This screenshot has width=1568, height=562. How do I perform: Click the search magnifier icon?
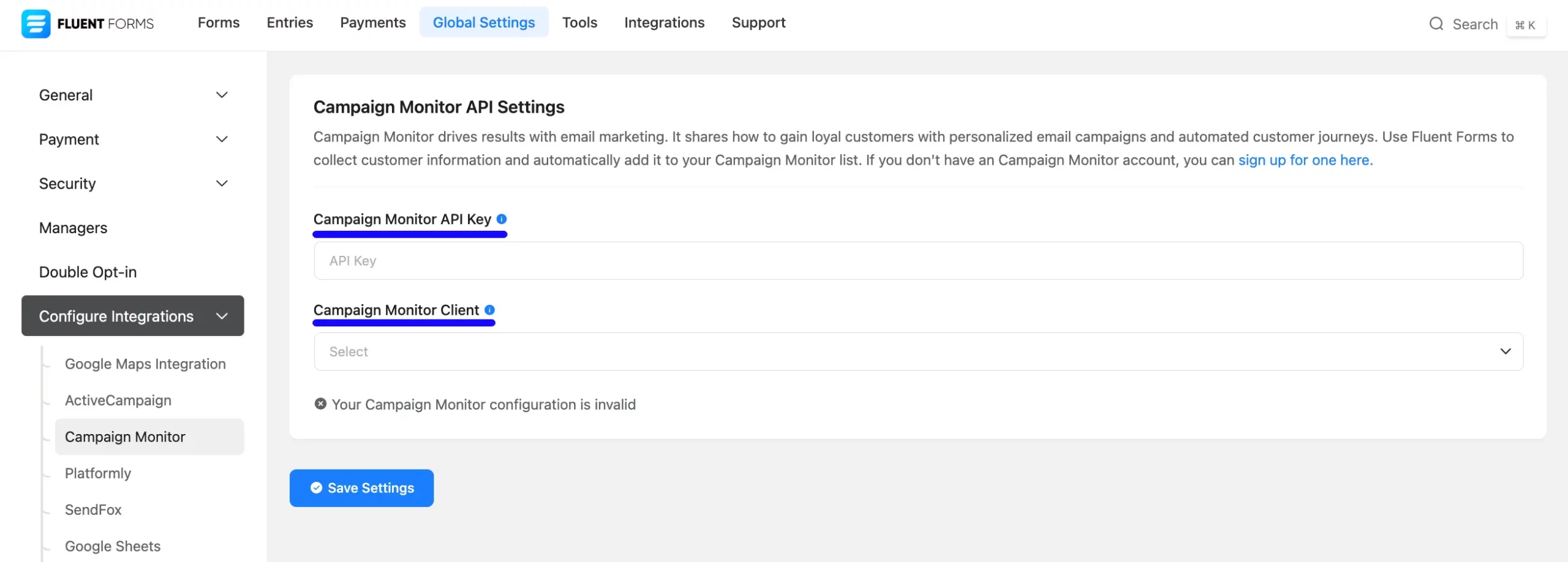pyautogui.click(x=1436, y=24)
